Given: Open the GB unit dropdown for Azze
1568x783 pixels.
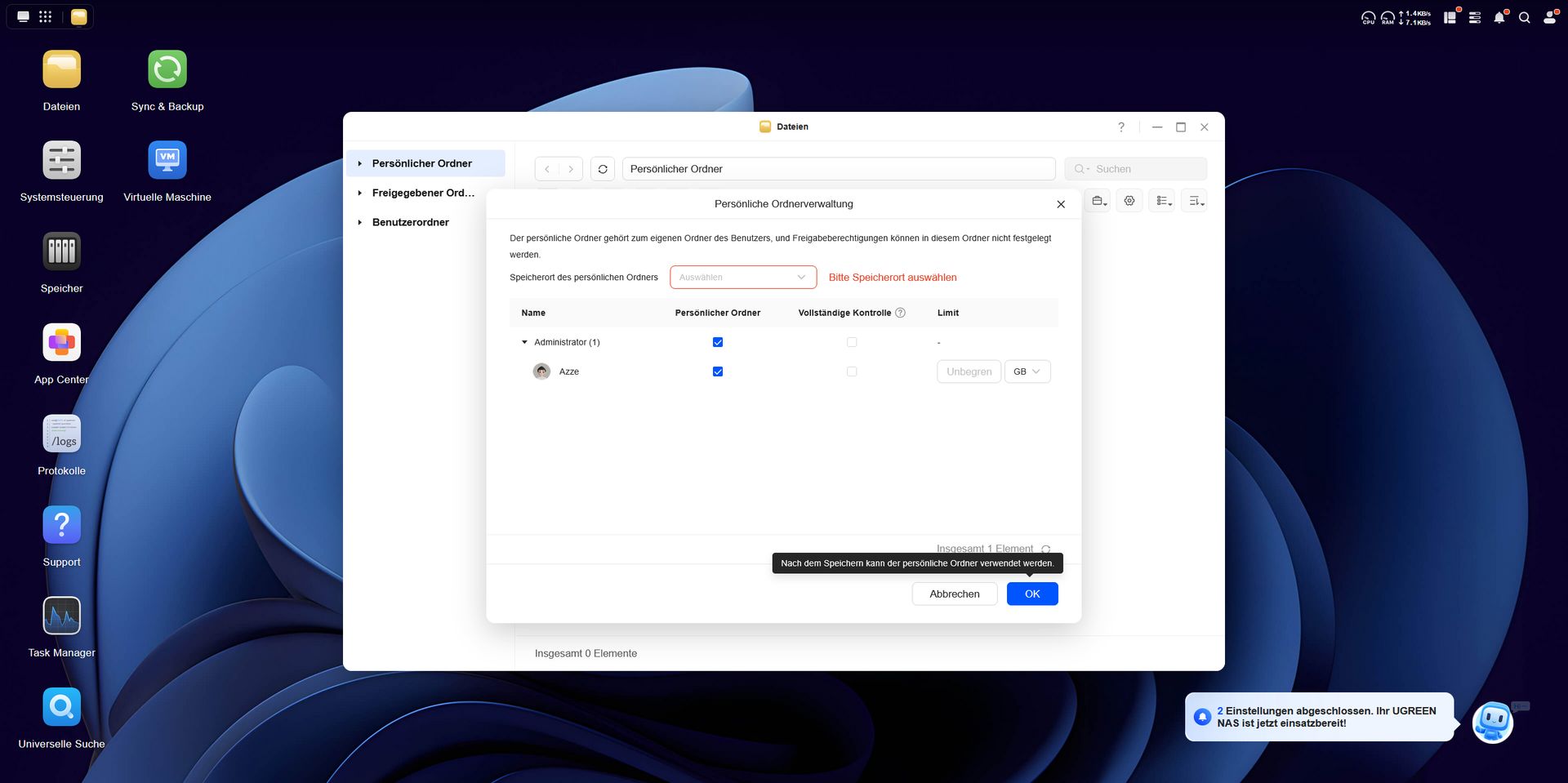Looking at the screenshot, I should click(x=1027, y=371).
